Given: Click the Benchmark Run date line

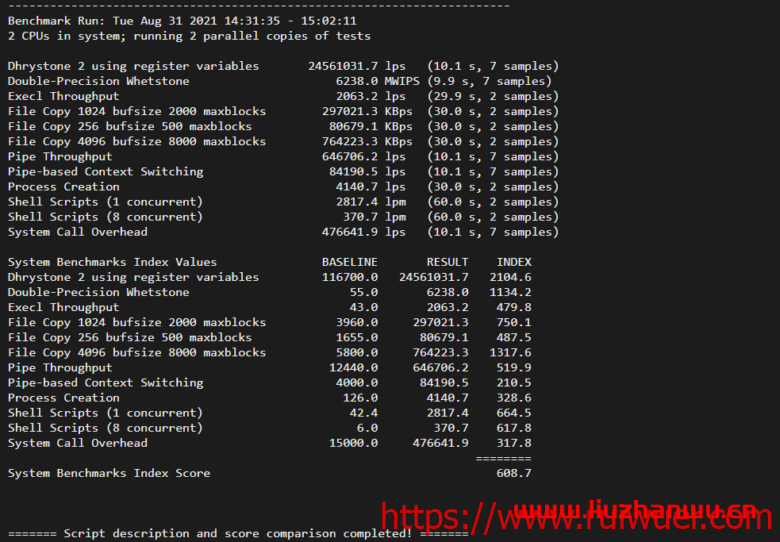Looking at the screenshot, I should 182,21.
